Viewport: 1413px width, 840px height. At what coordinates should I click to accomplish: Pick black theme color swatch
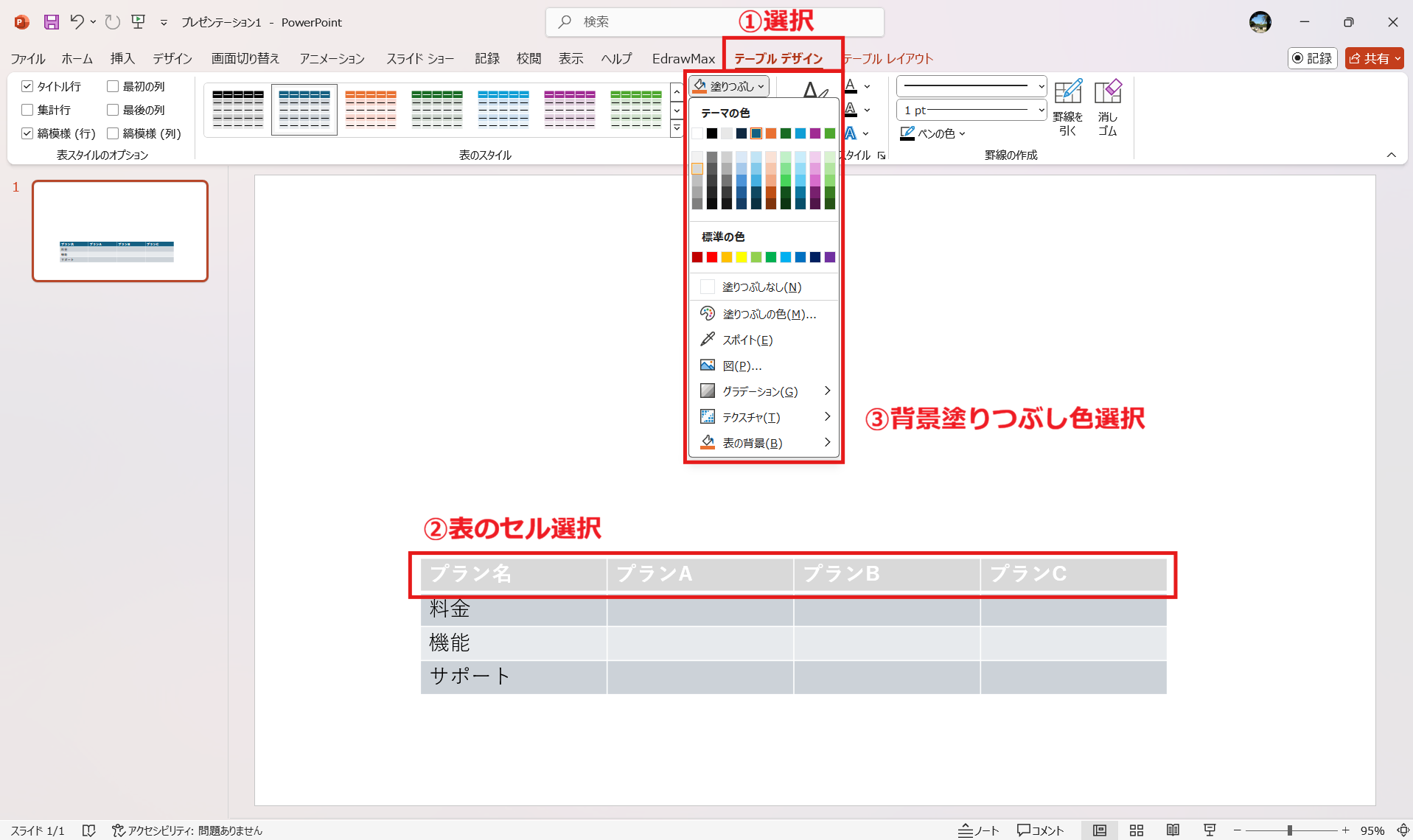click(712, 133)
